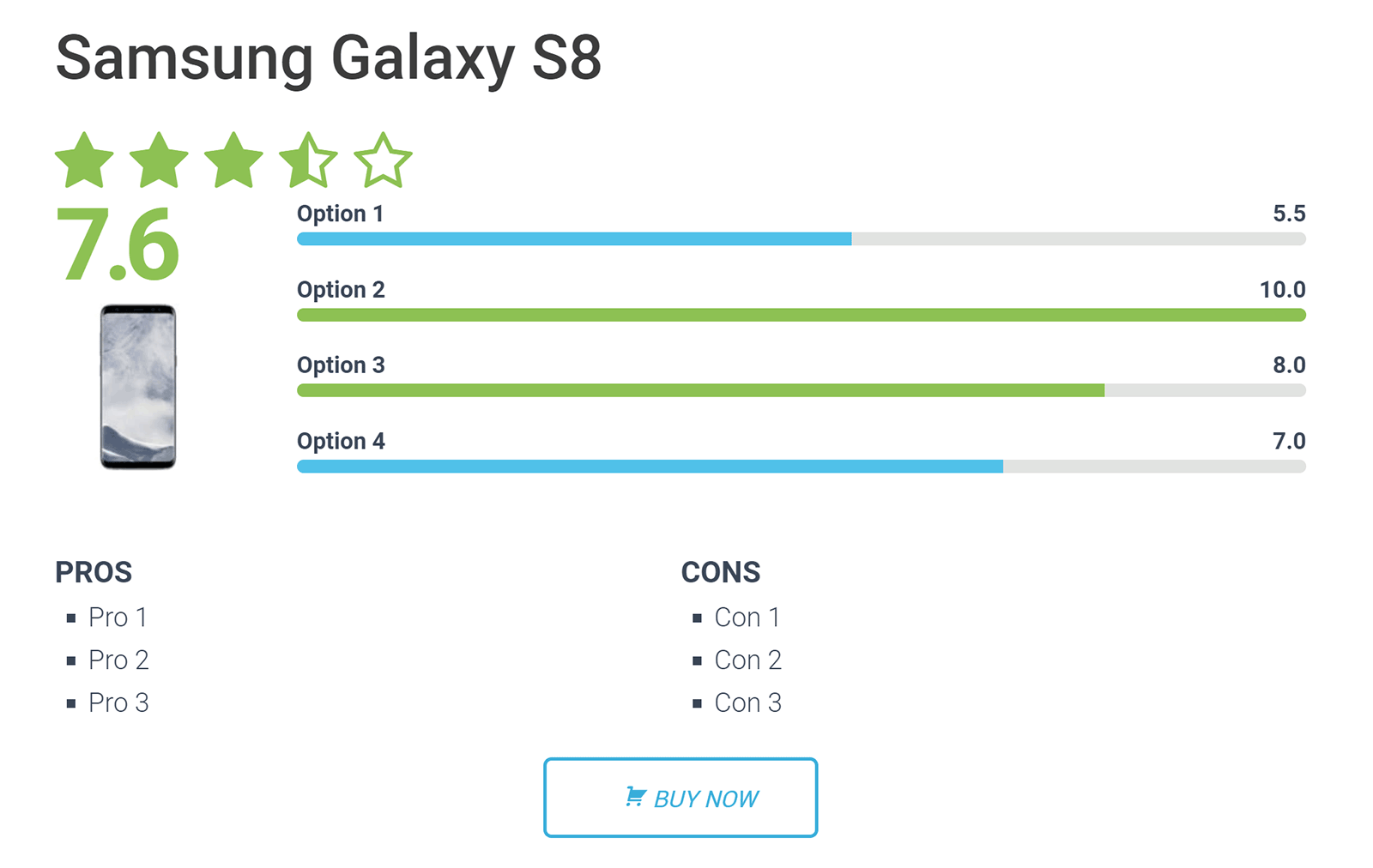Screen dimensions: 1373x868
Task: Click the 10.0 score for Option 2
Action: 1282,290
